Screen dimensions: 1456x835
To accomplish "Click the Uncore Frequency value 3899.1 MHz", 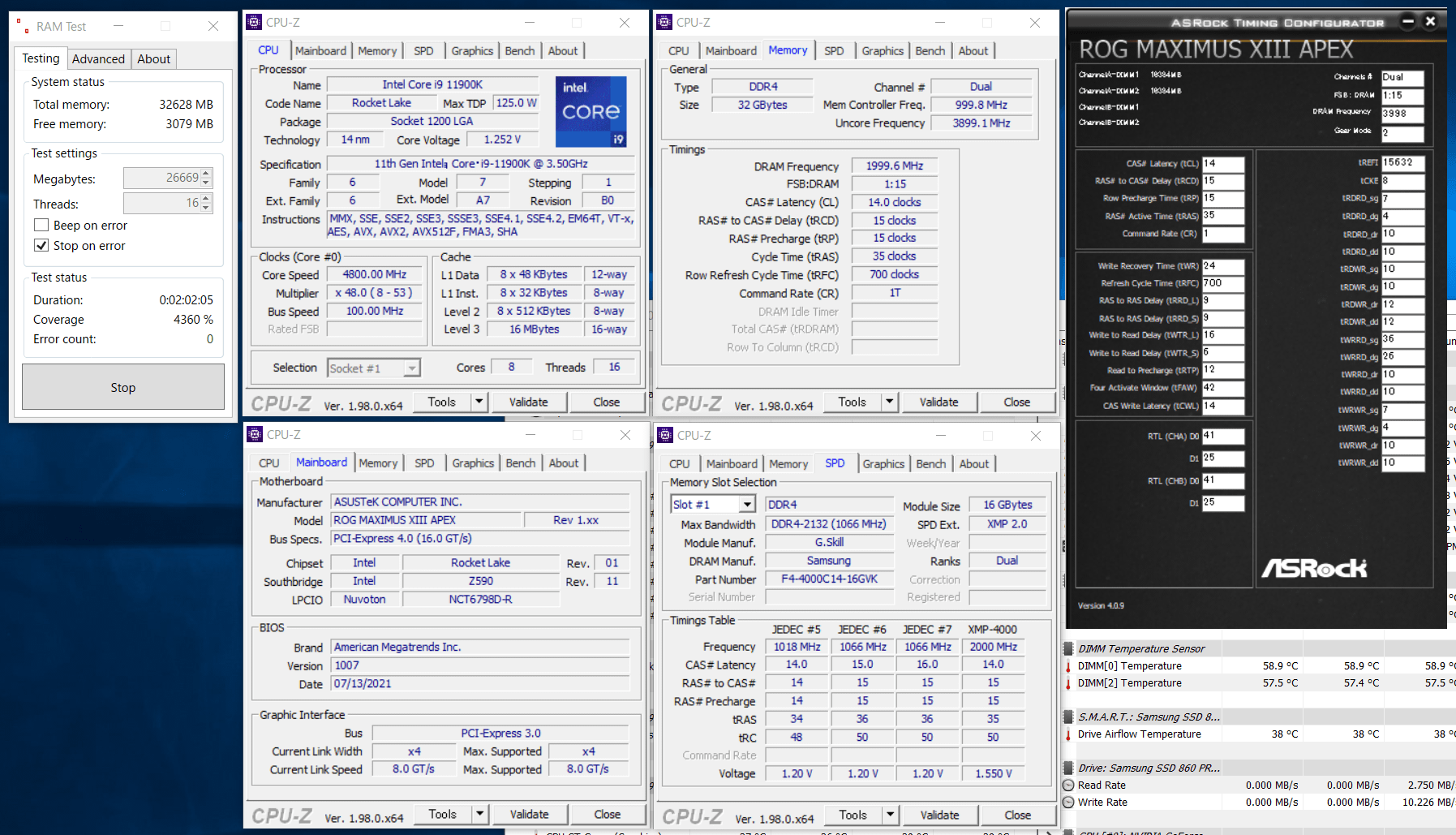I will (x=981, y=123).
